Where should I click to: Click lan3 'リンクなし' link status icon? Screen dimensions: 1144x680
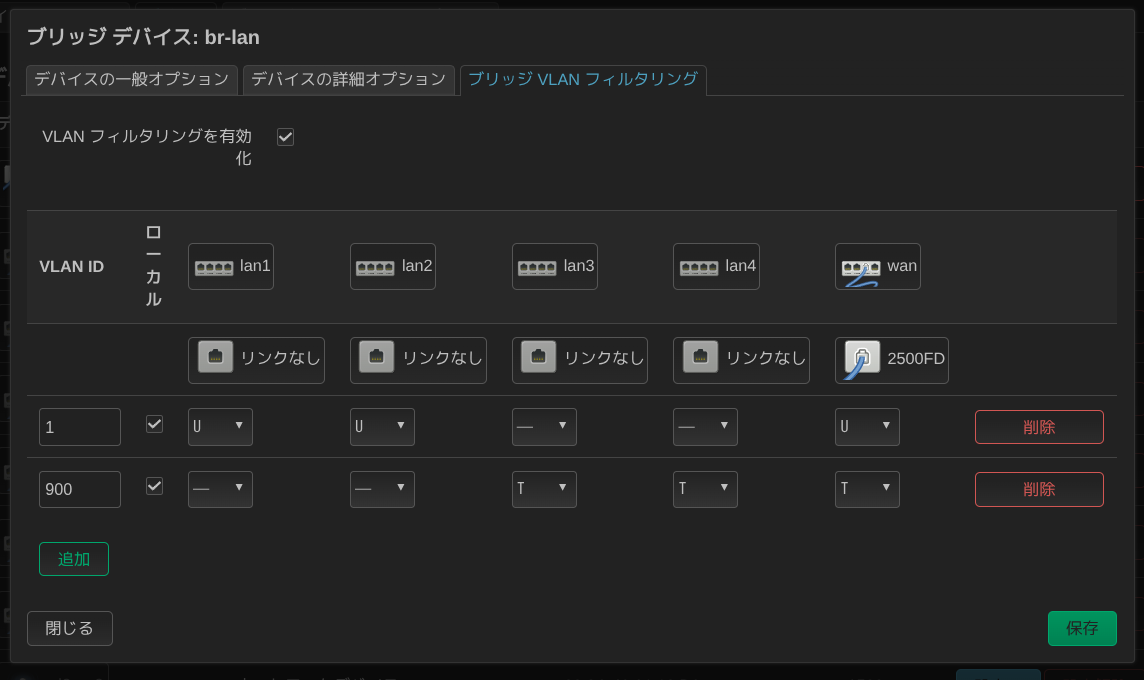pyautogui.click(x=538, y=358)
